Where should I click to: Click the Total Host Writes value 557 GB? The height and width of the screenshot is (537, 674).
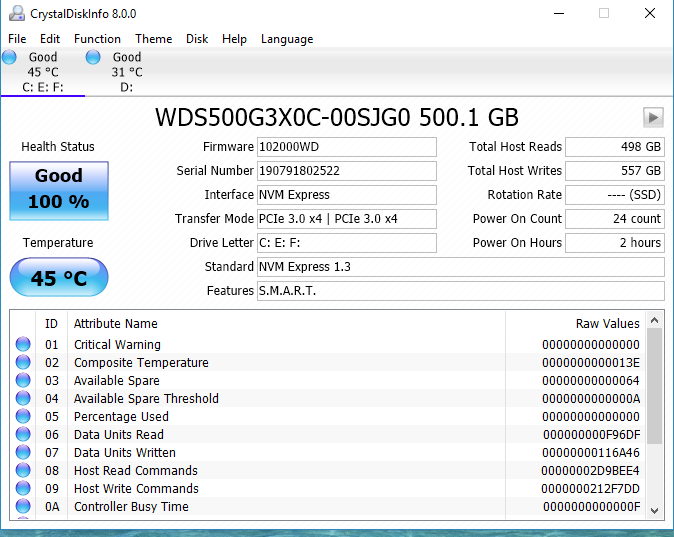coord(615,171)
